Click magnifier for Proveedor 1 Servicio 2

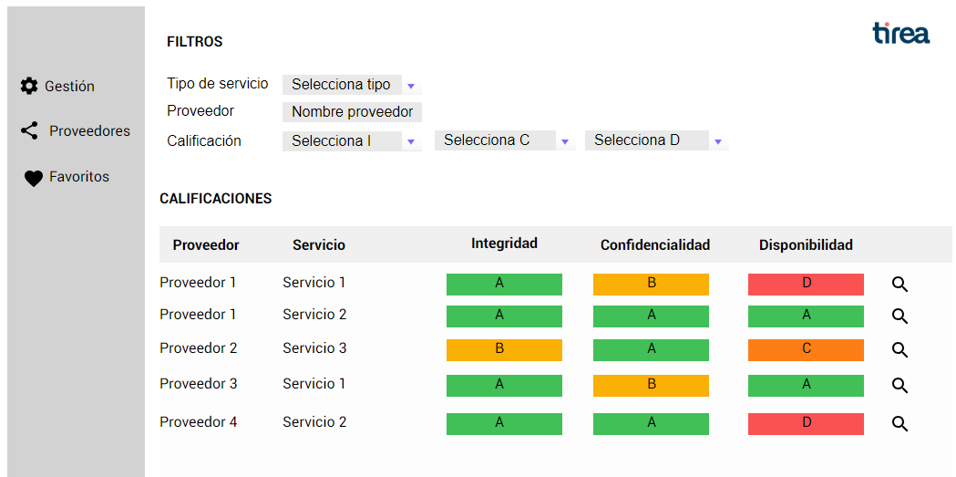pos(900,316)
